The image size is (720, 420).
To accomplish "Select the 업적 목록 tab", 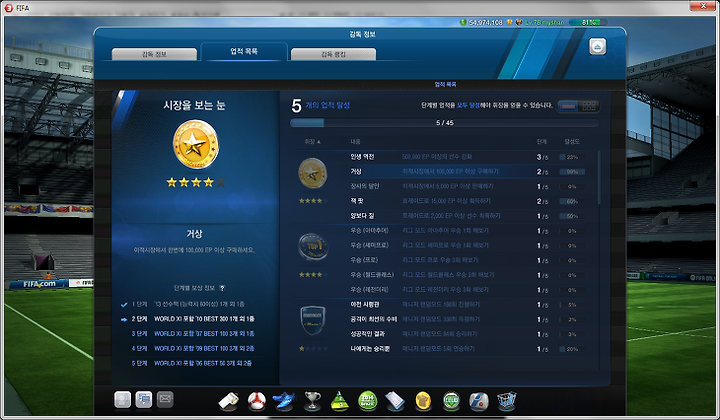I will (244, 51).
